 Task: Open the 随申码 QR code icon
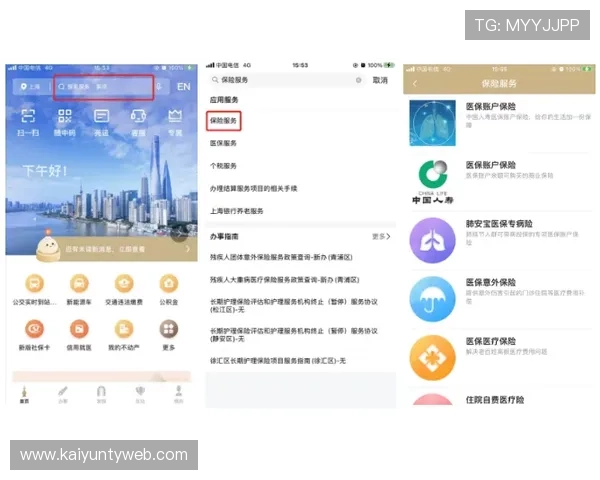tap(65, 116)
